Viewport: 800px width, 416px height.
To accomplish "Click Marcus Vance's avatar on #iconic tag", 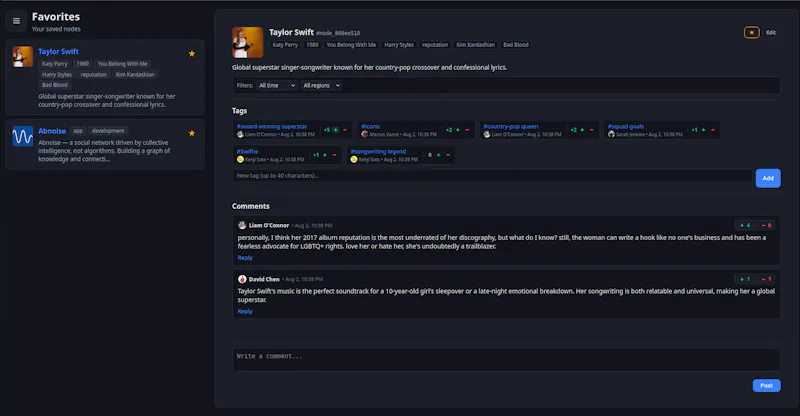I will pos(364,134).
